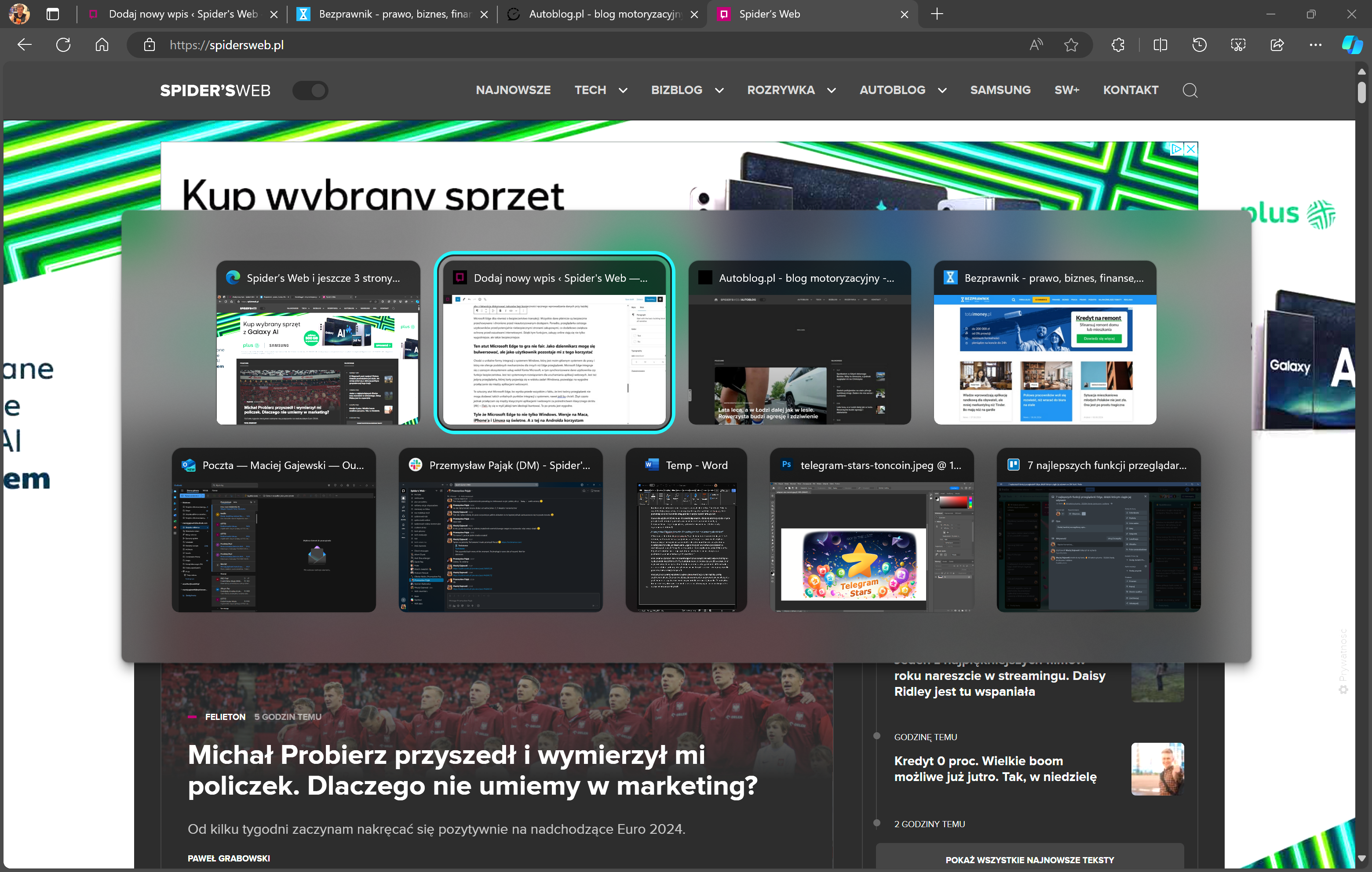1372x872 pixels.
Task: Expand the TECH menu chevron
Action: click(623, 90)
